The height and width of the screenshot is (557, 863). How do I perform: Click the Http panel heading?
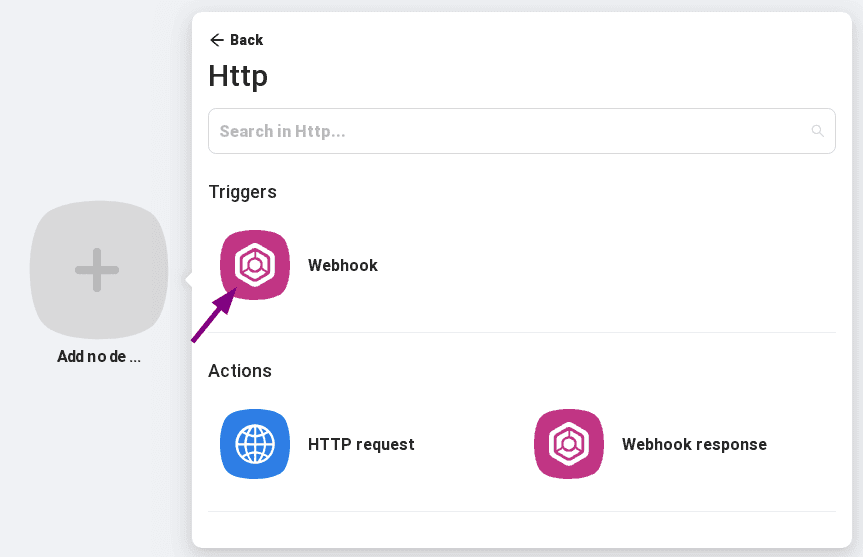238,76
